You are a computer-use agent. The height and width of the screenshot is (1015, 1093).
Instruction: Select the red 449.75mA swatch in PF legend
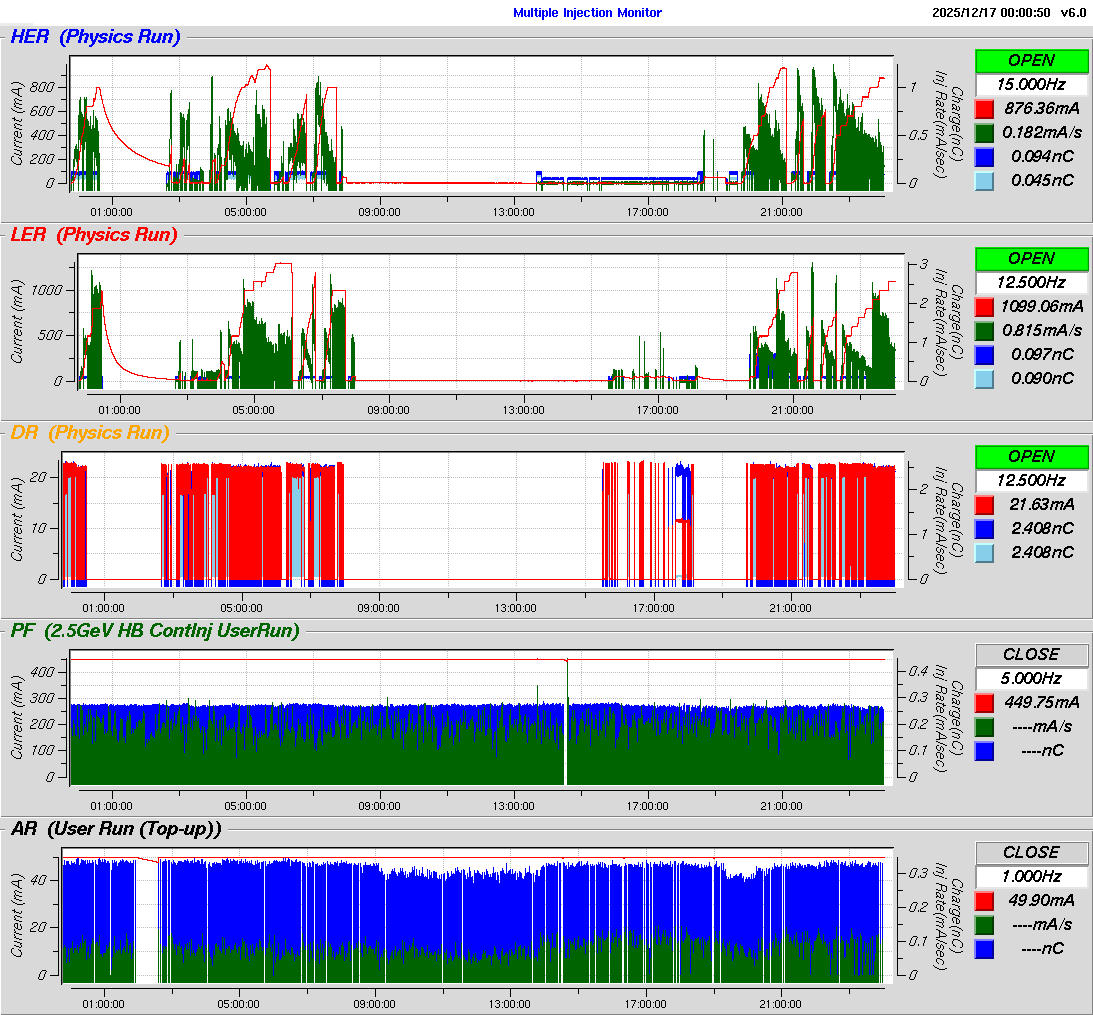pos(984,702)
